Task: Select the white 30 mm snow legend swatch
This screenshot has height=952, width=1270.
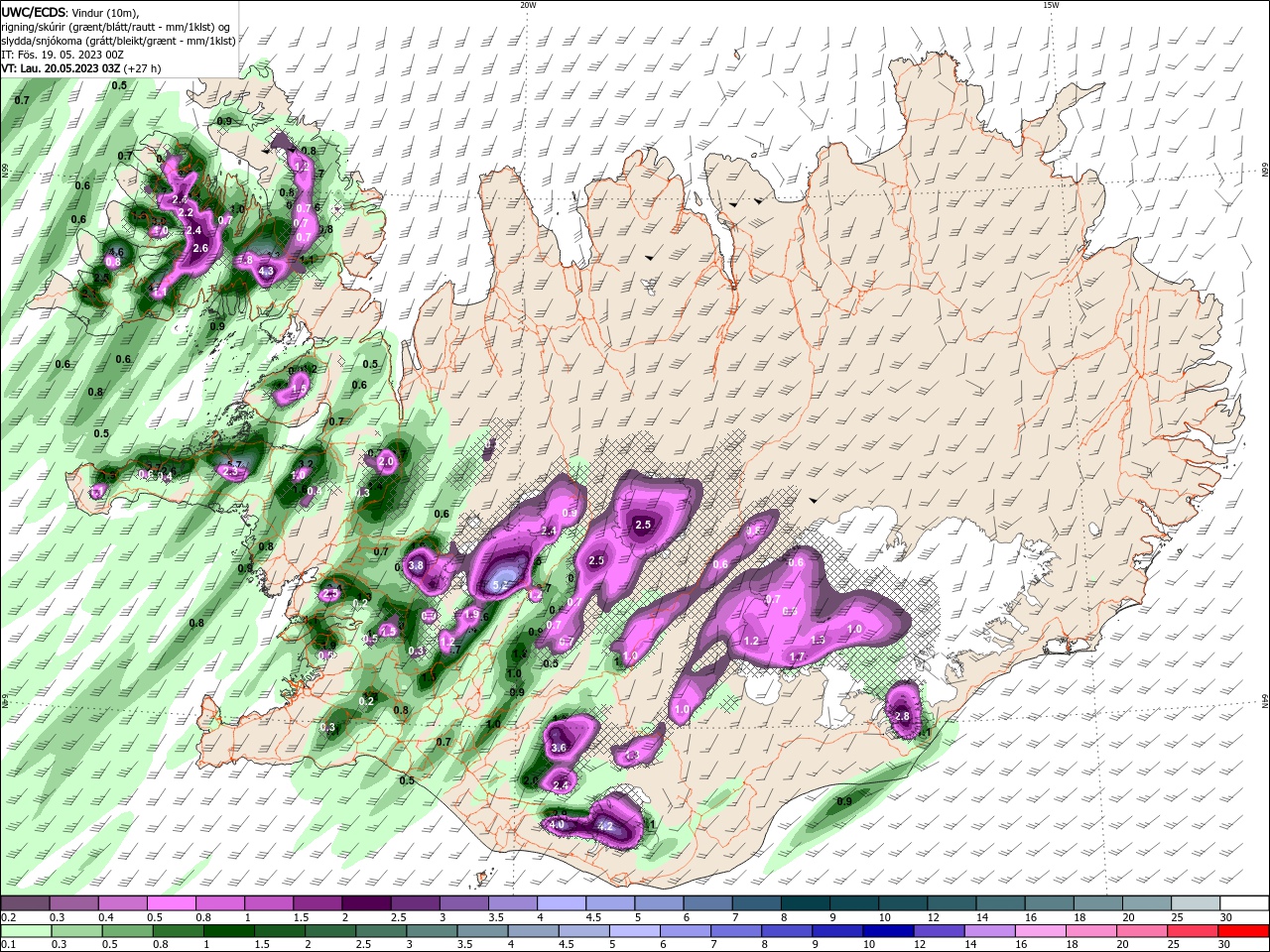Action: click(x=1245, y=903)
